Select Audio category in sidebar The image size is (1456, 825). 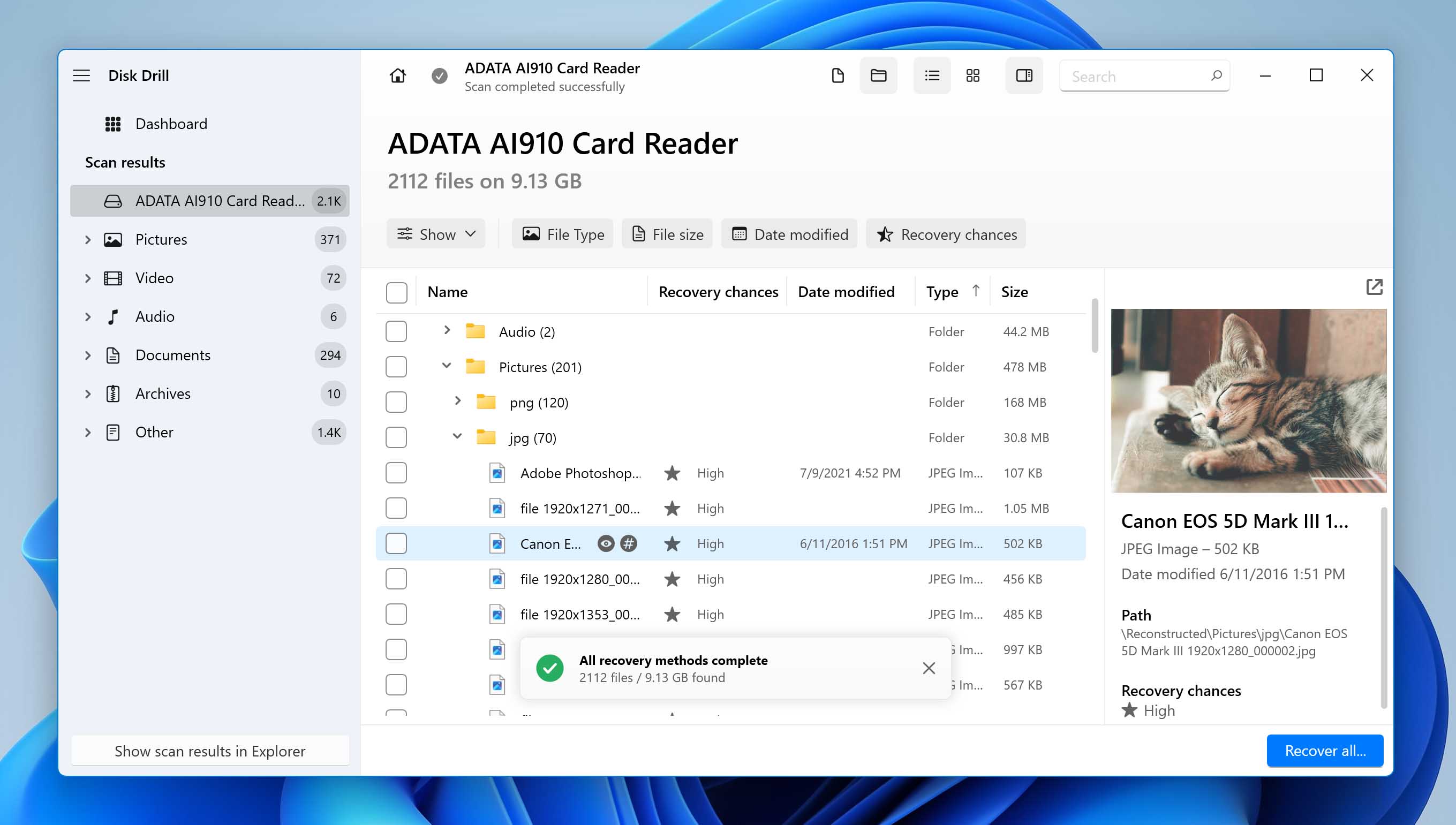tap(210, 316)
